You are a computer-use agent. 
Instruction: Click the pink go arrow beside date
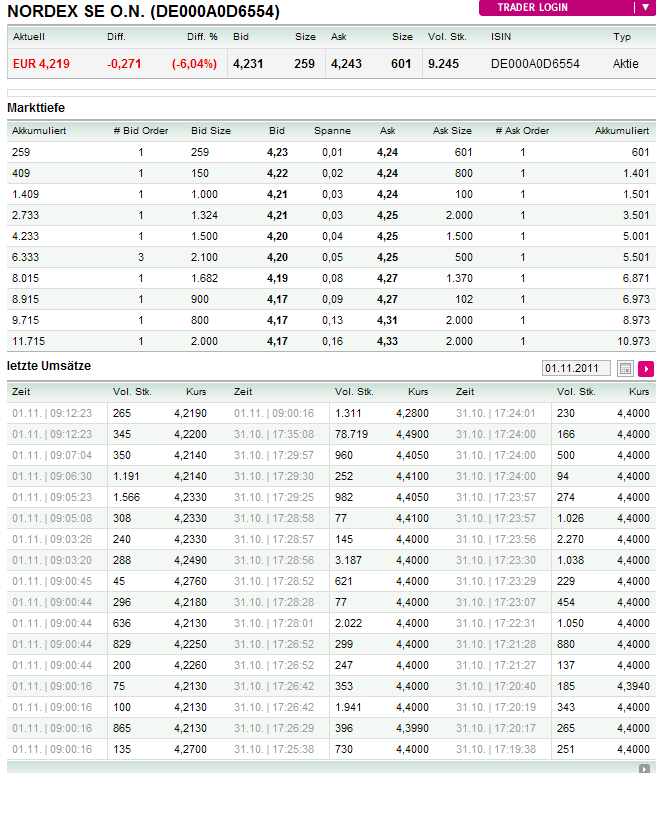click(645, 368)
